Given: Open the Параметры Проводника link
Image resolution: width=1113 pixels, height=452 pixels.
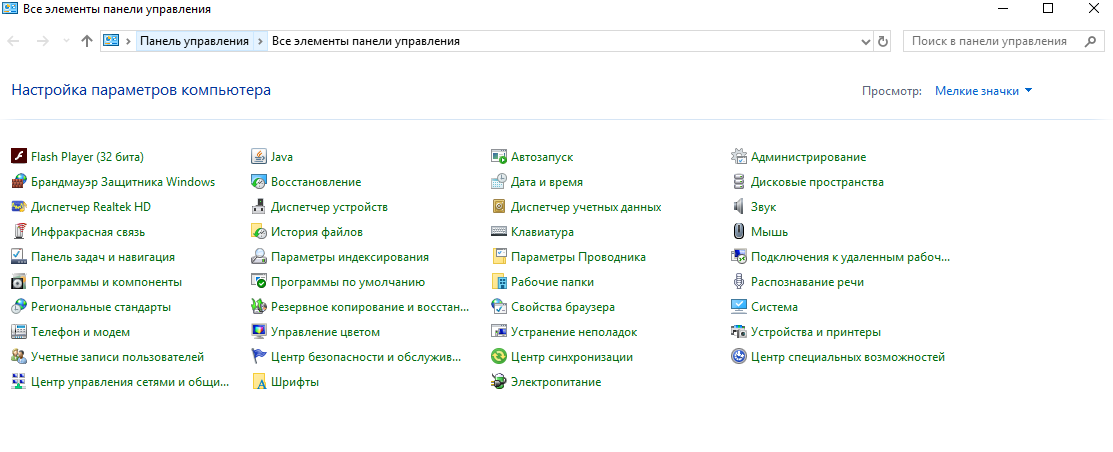Looking at the screenshot, I should [579, 257].
